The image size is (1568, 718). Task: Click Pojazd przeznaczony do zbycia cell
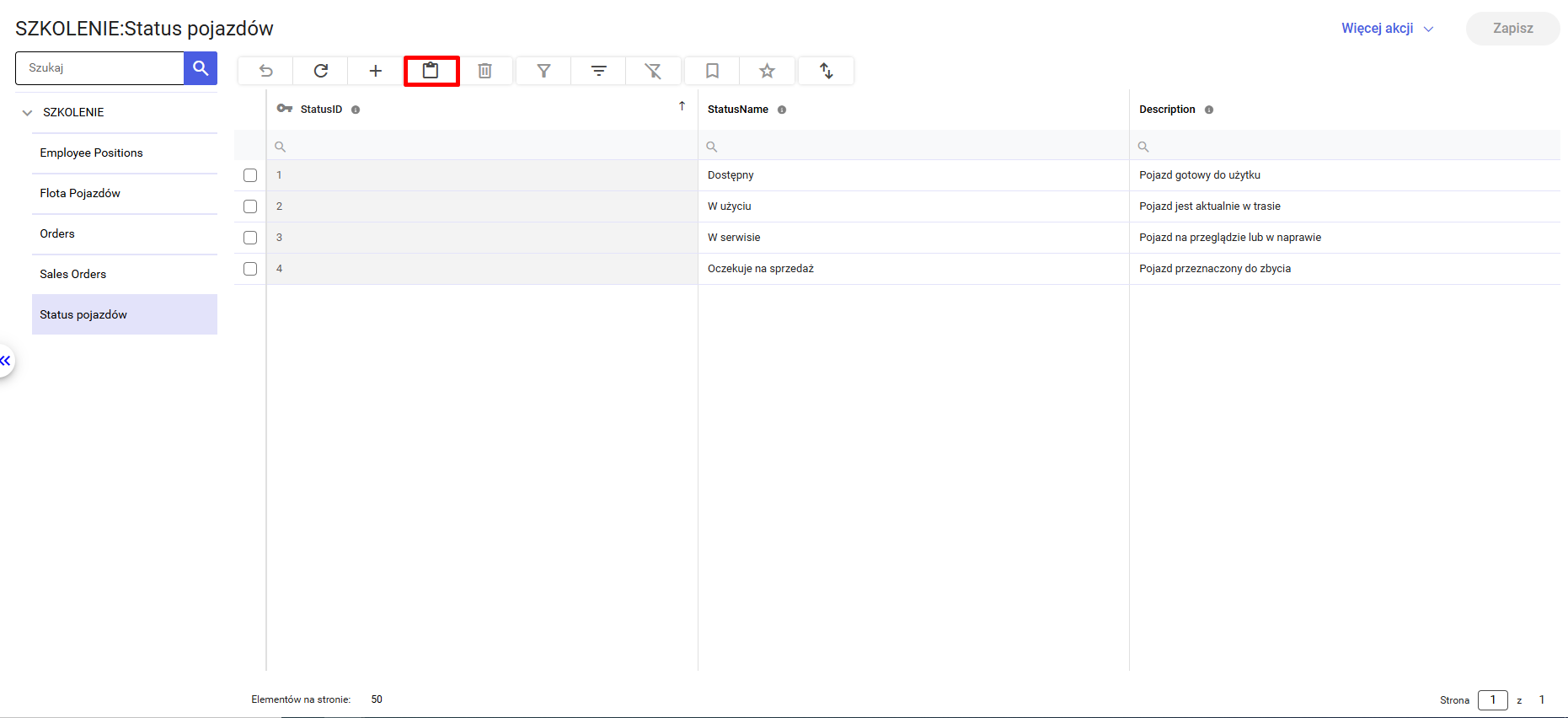[1345, 269]
